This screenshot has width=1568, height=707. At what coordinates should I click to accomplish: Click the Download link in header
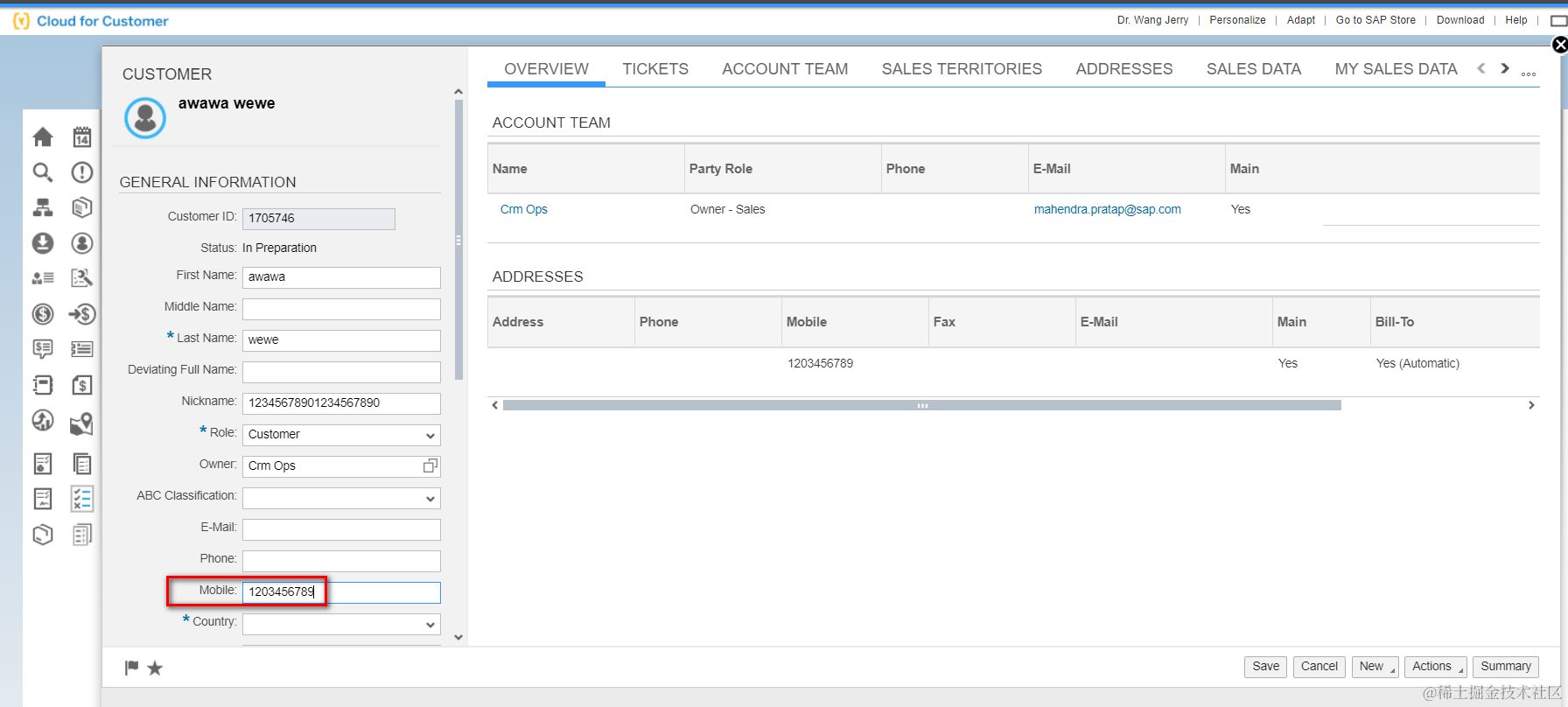pyautogui.click(x=1459, y=20)
